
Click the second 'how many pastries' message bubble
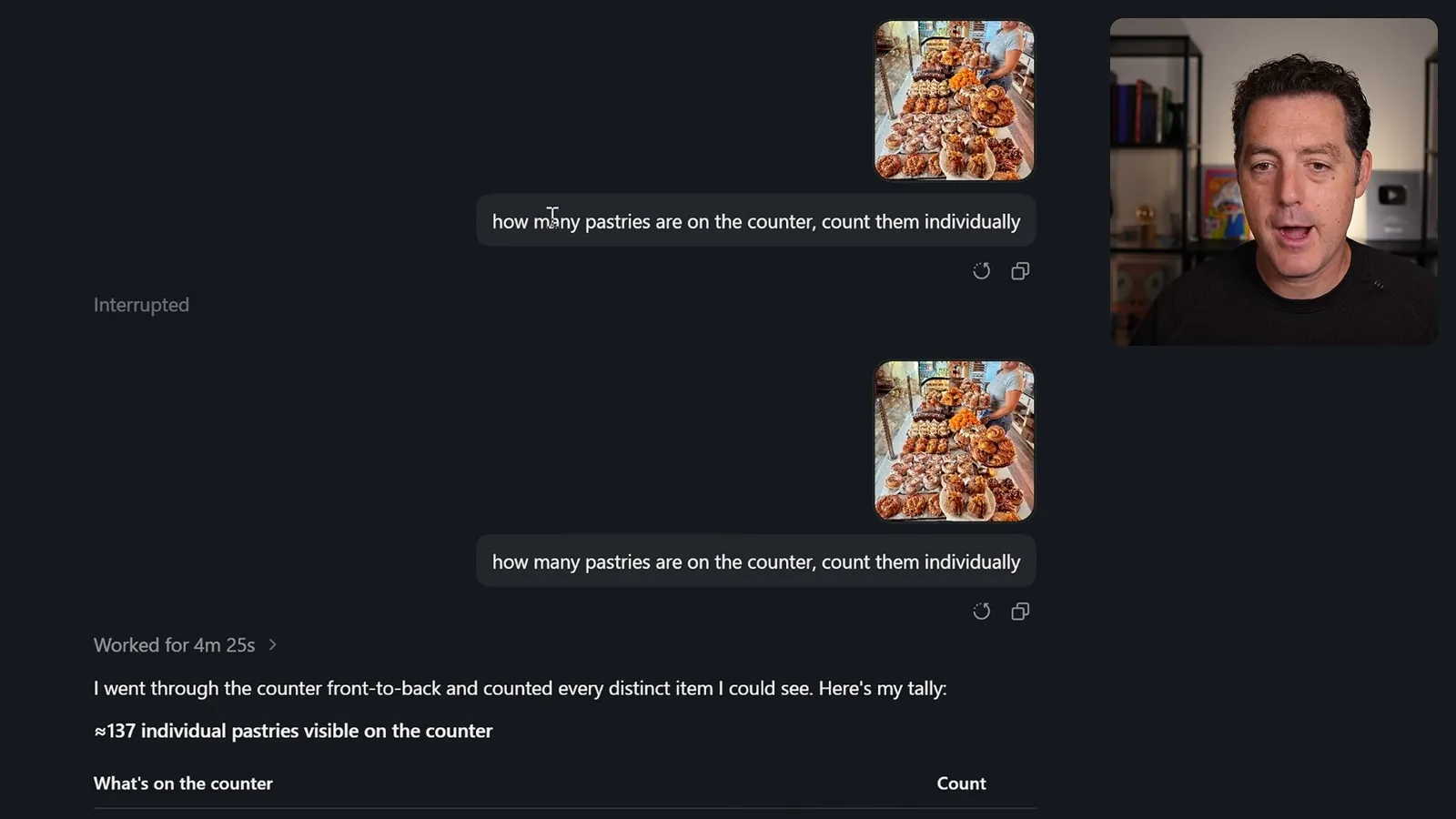point(756,561)
